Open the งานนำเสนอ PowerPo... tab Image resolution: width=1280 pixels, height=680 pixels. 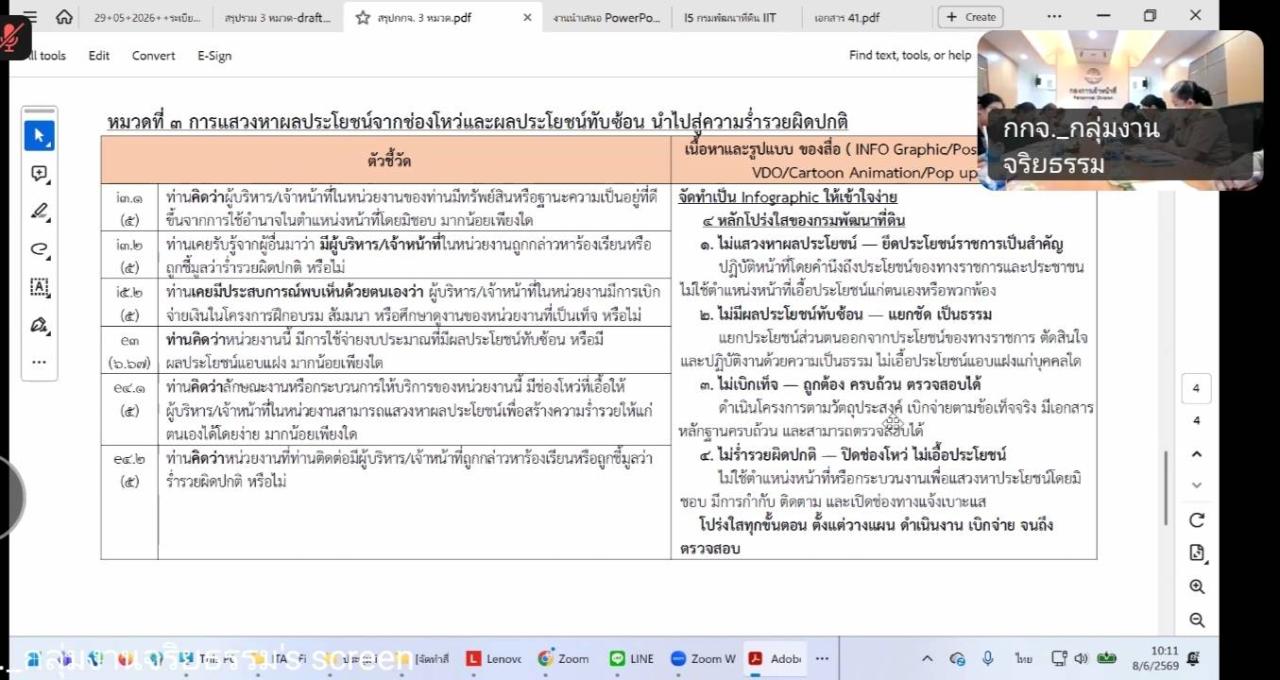[606, 17]
